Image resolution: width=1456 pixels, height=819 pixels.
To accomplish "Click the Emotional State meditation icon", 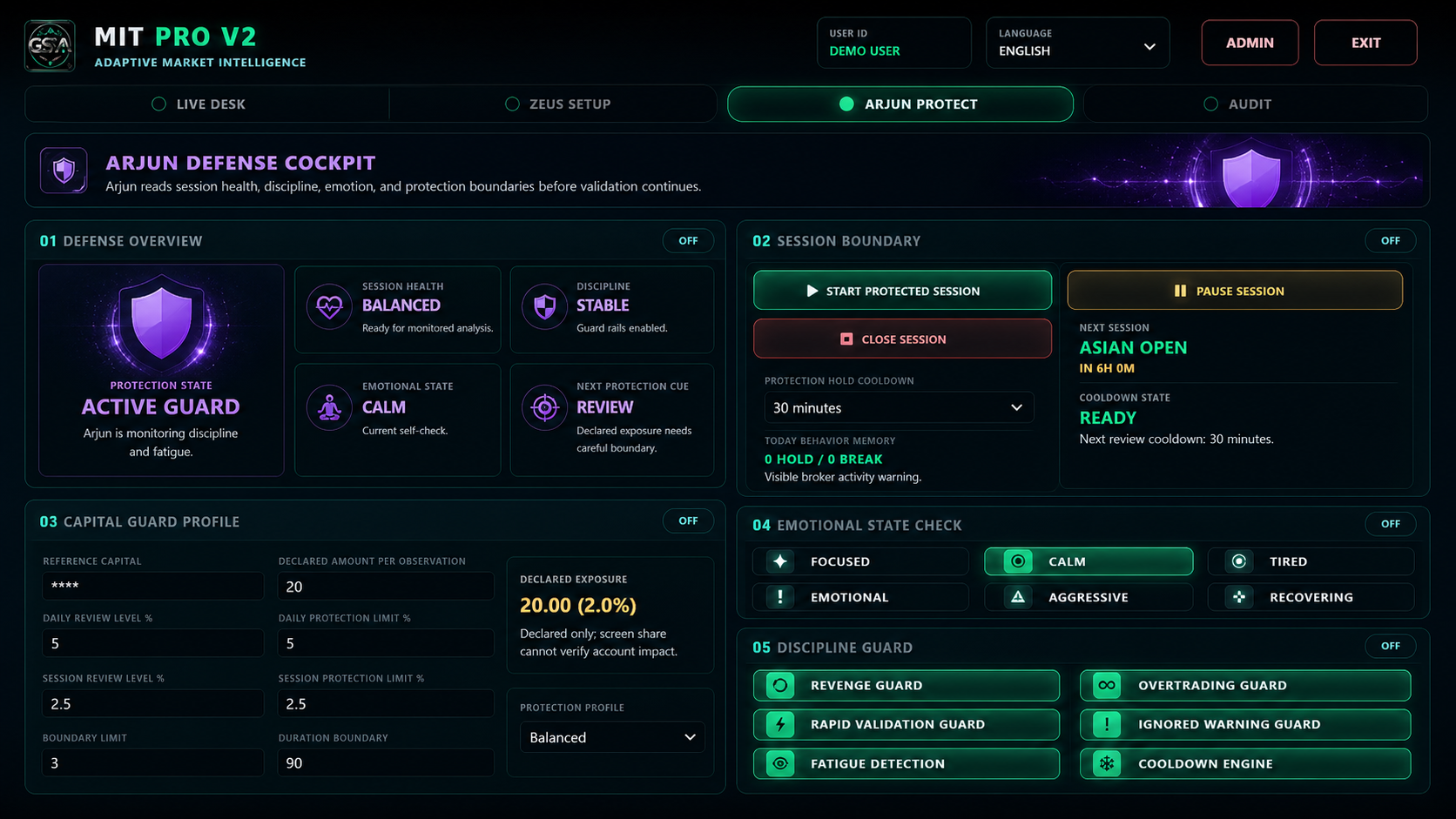I will click(329, 407).
